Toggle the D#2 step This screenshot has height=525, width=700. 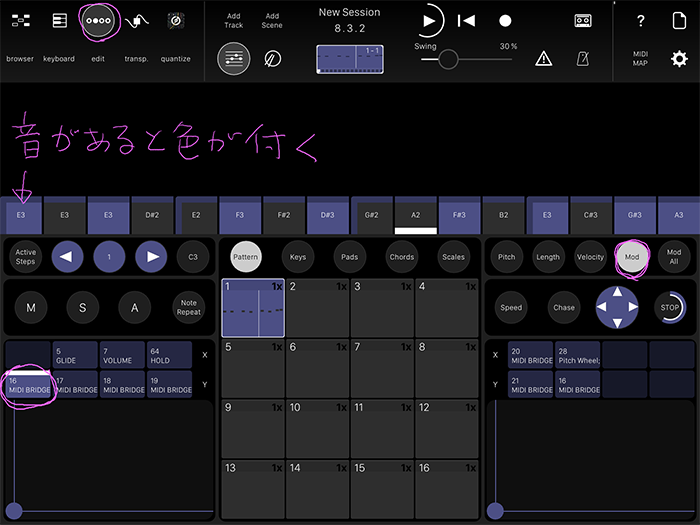pyautogui.click(x=152, y=215)
